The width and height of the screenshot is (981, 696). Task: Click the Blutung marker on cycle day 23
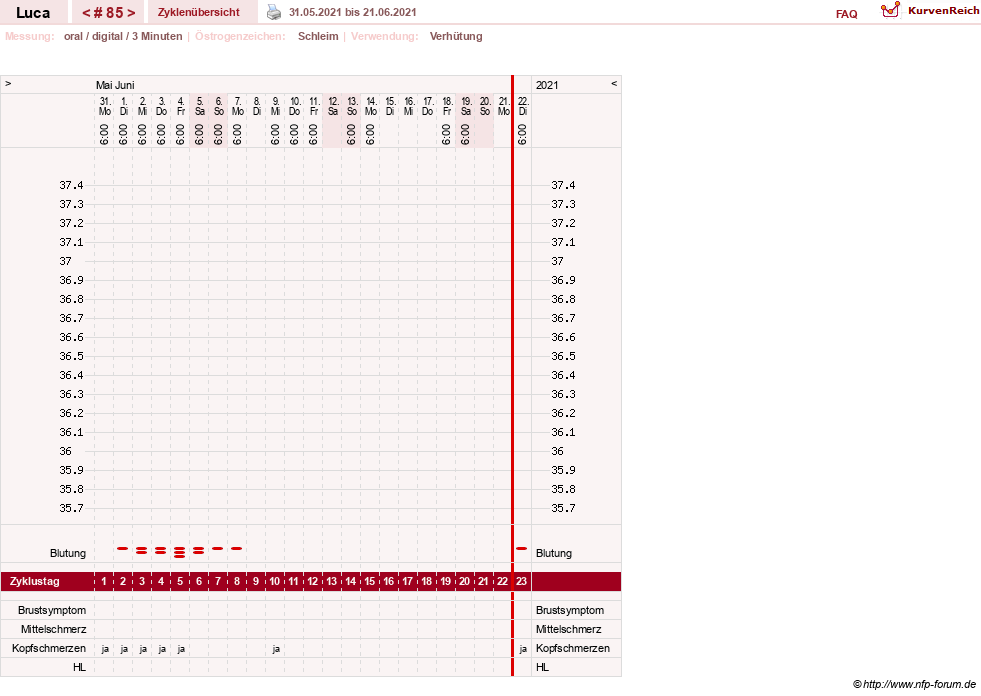(521, 548)
